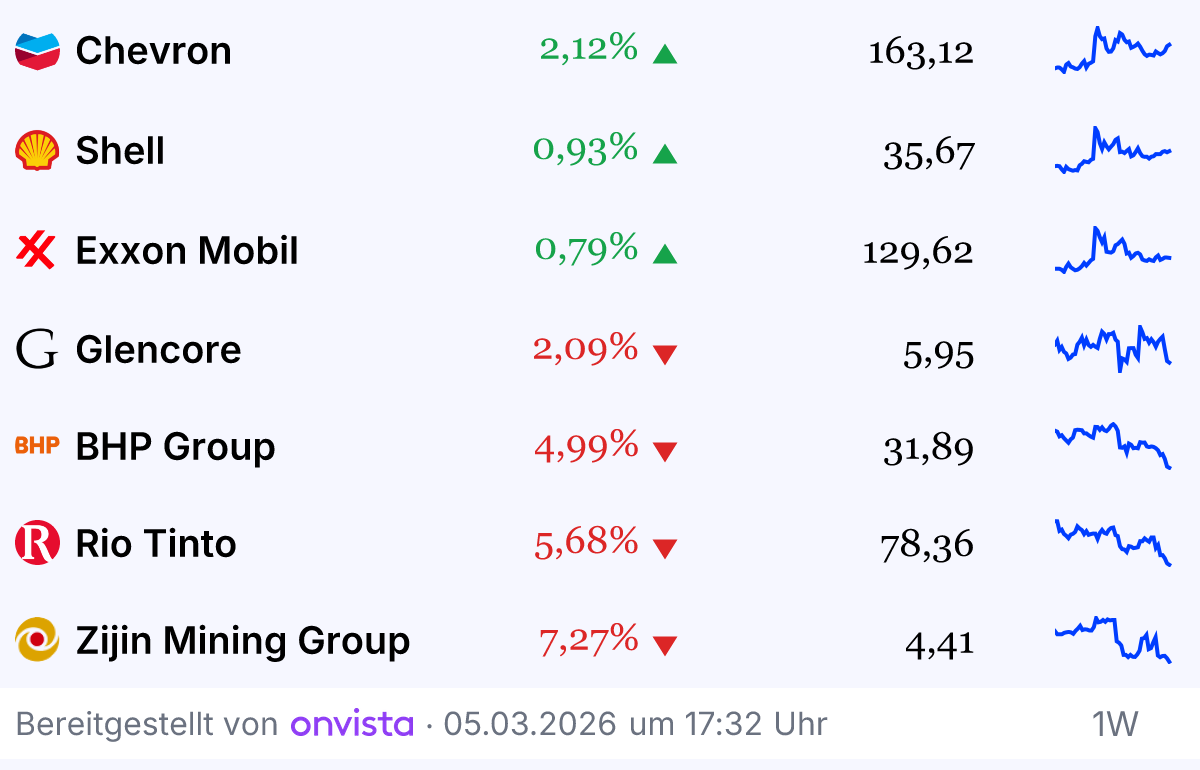The height and width of the screenshot is (770, 1200).
Task: Follow the onvista provider link
Action: [x=352, y=723]
